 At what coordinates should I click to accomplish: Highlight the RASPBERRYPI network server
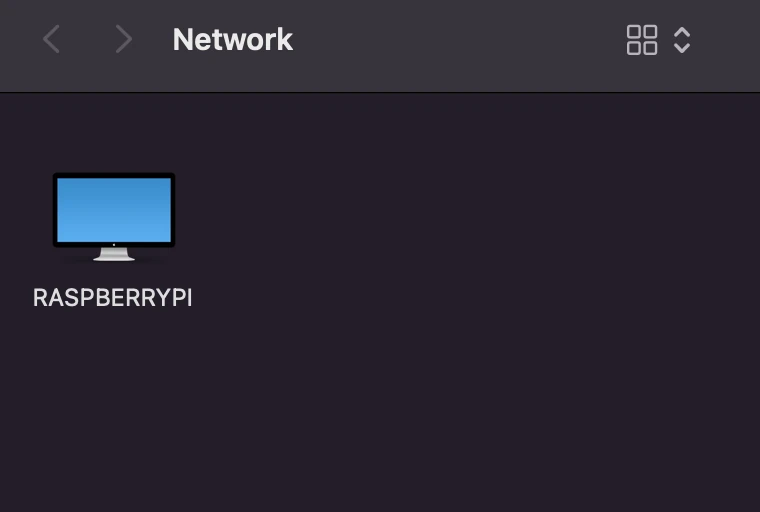114,217
